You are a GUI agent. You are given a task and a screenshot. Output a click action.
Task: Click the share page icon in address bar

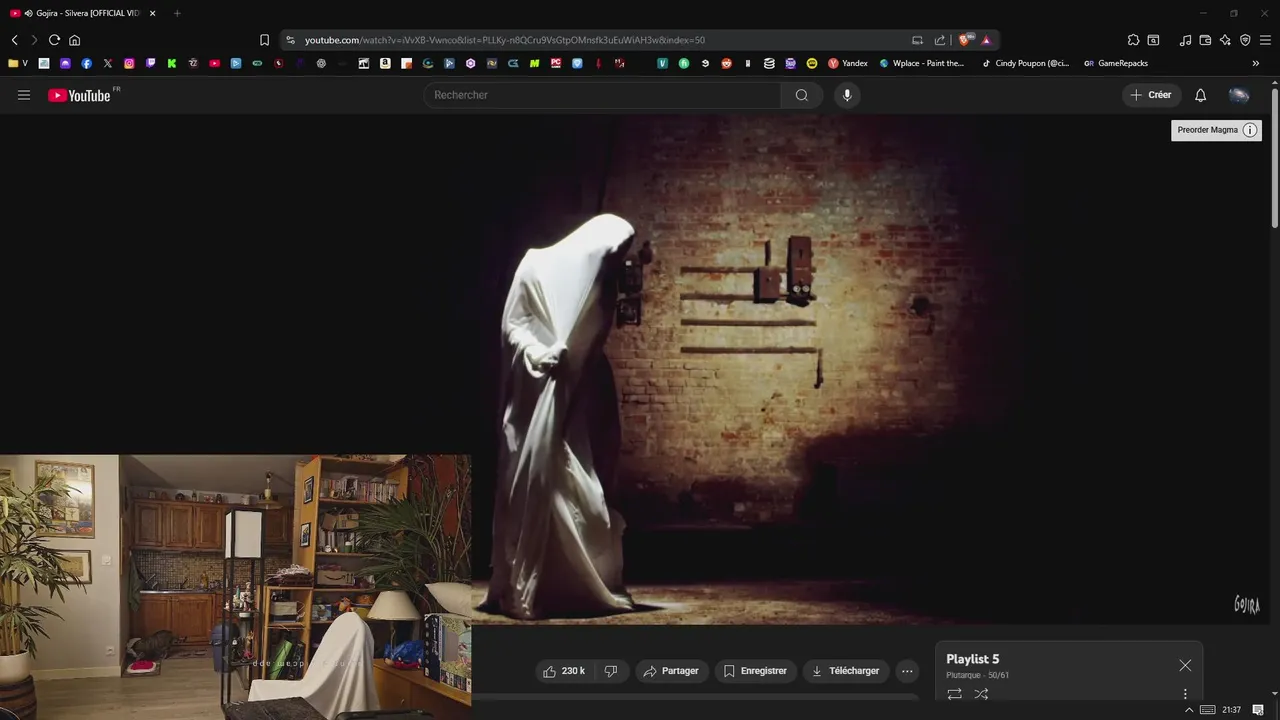940,40
